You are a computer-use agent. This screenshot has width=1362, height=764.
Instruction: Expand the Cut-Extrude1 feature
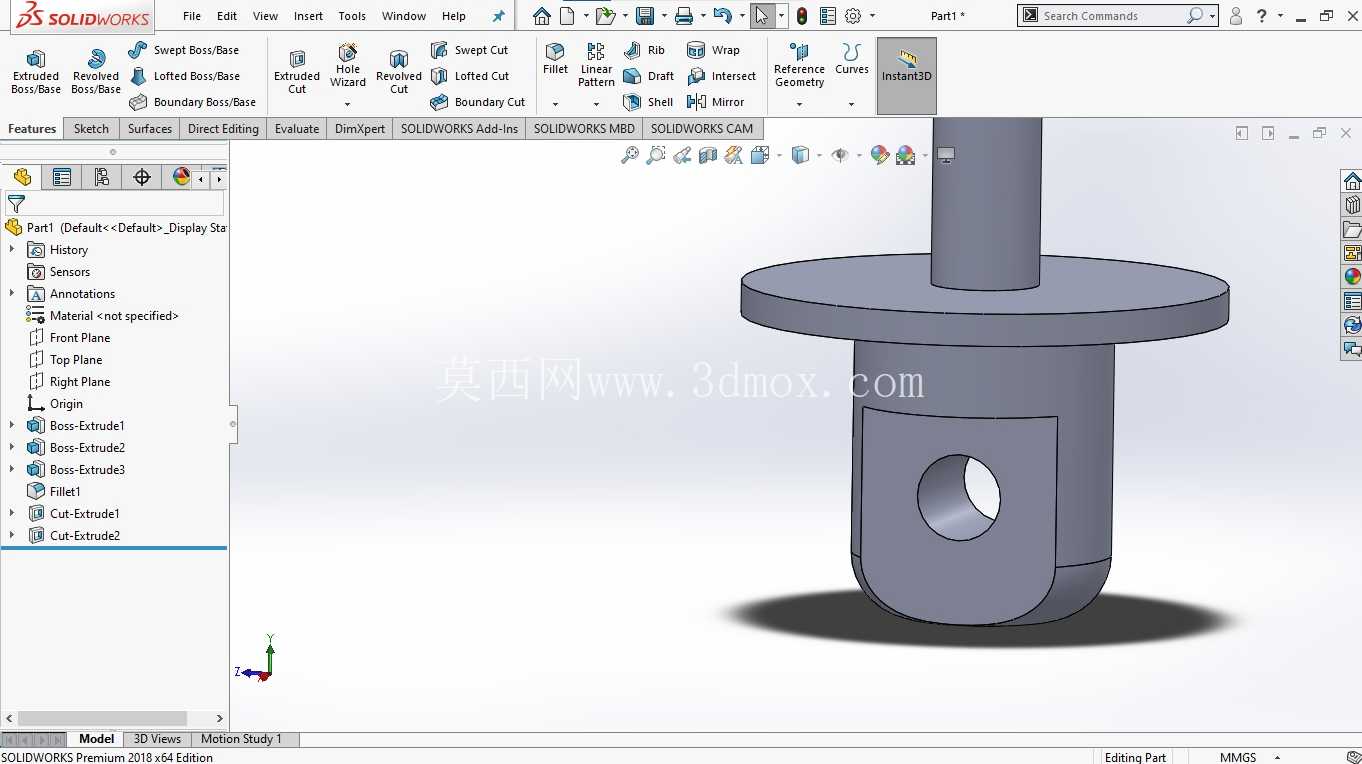click(x=12, y=513)
